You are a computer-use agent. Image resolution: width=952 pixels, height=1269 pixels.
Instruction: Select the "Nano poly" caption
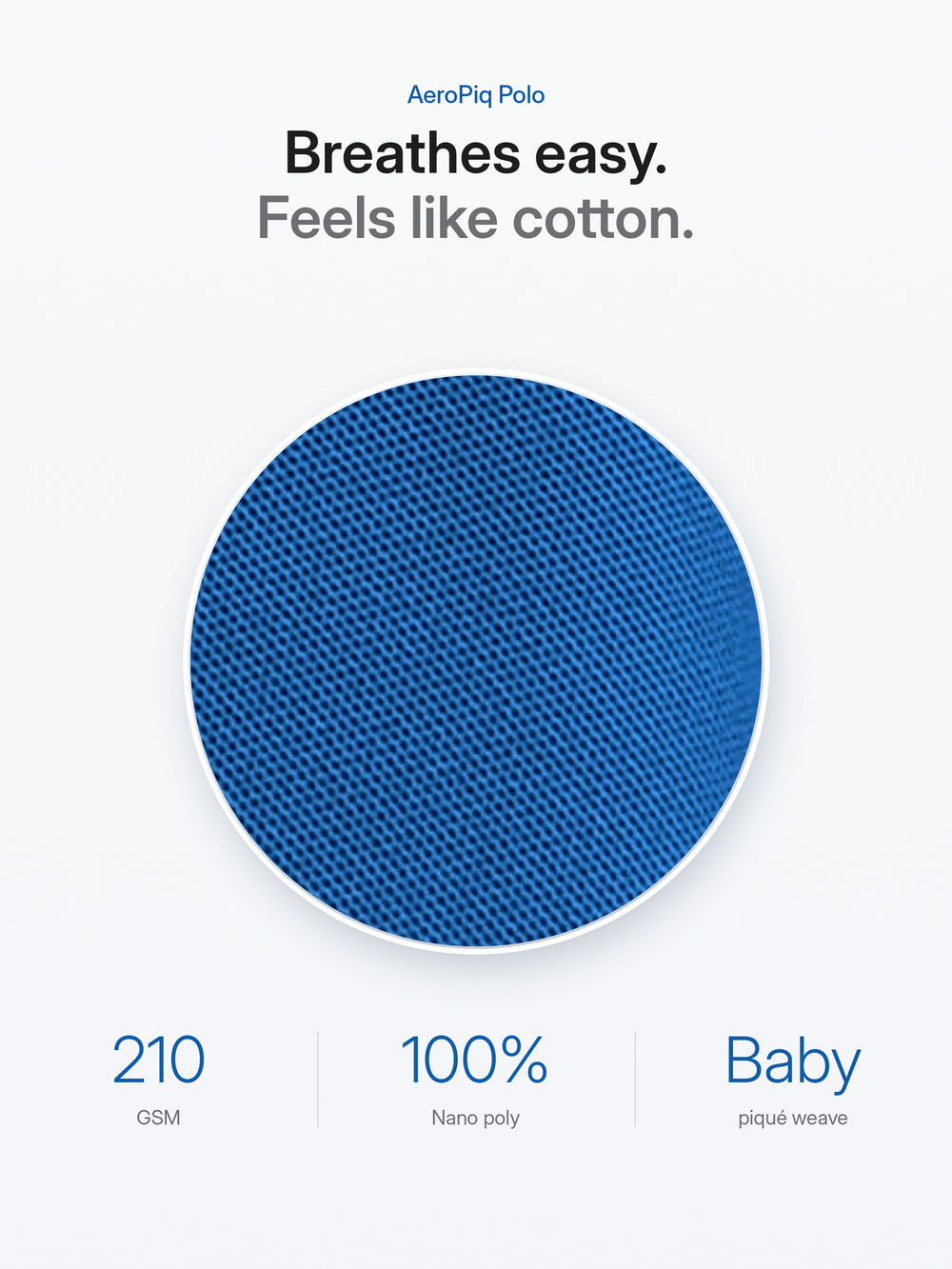[475, 1119]
